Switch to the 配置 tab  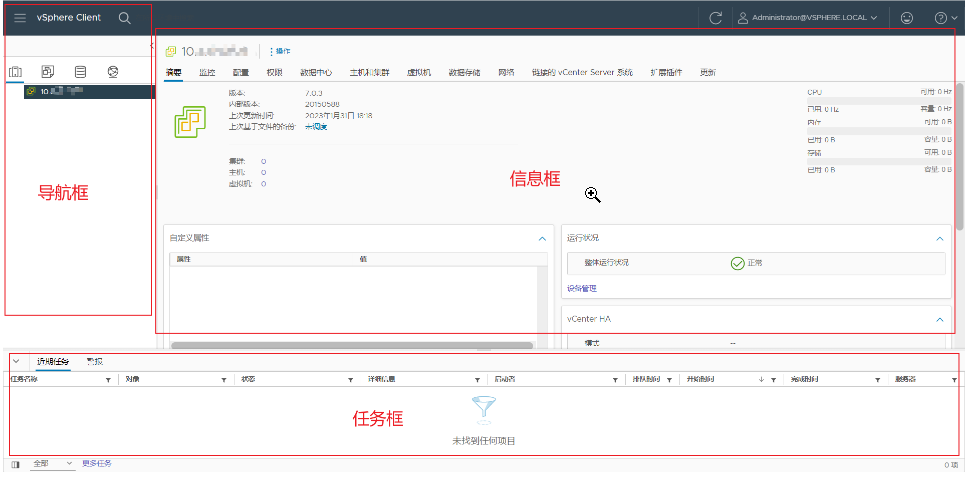point(241,72)
